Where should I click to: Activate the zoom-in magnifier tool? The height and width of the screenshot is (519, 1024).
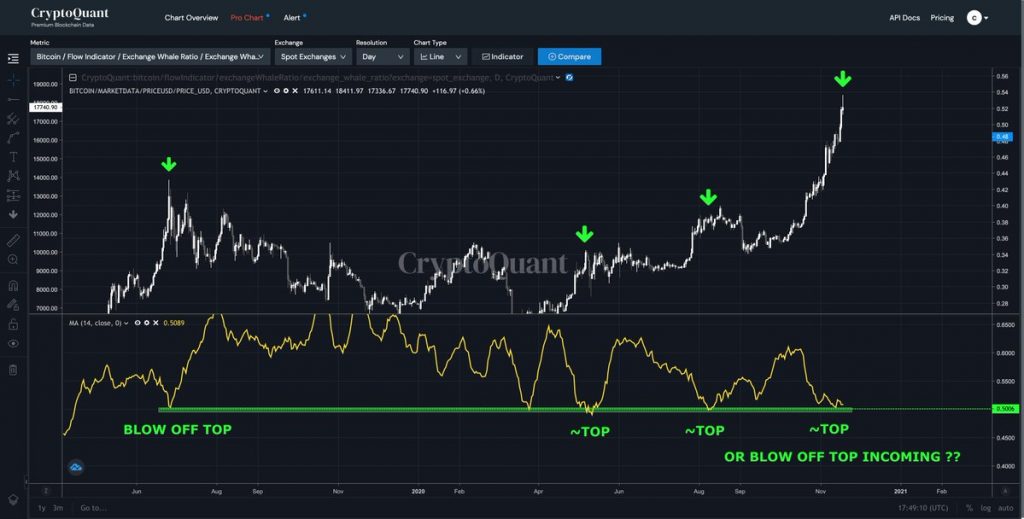[x=13, y=260]
